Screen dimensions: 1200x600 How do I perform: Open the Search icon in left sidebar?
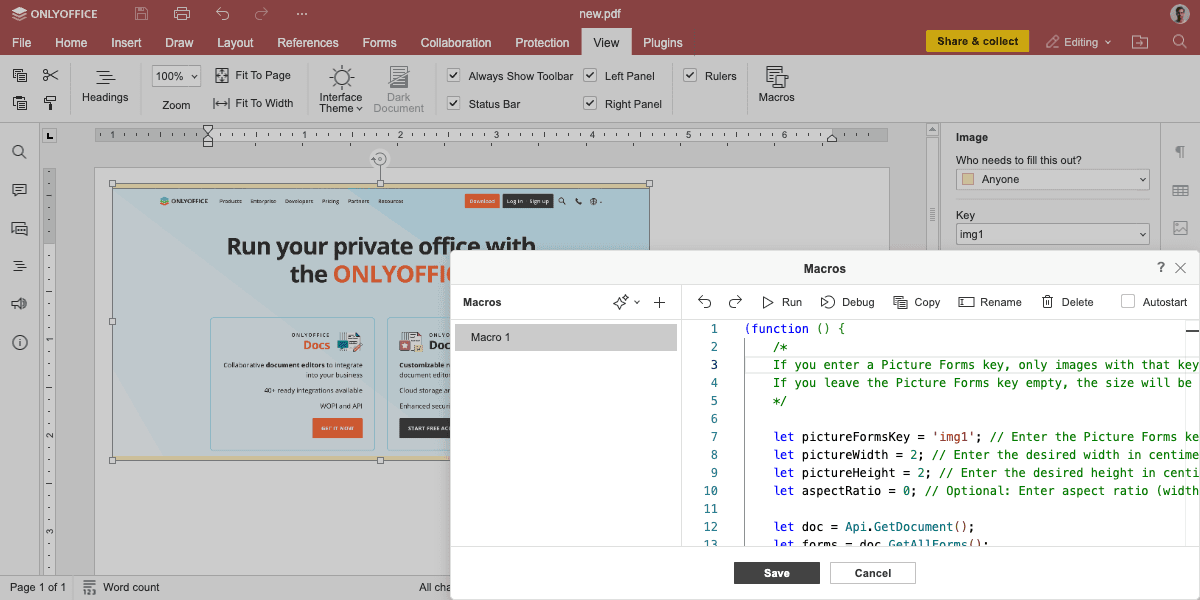[x=19, y=152]
